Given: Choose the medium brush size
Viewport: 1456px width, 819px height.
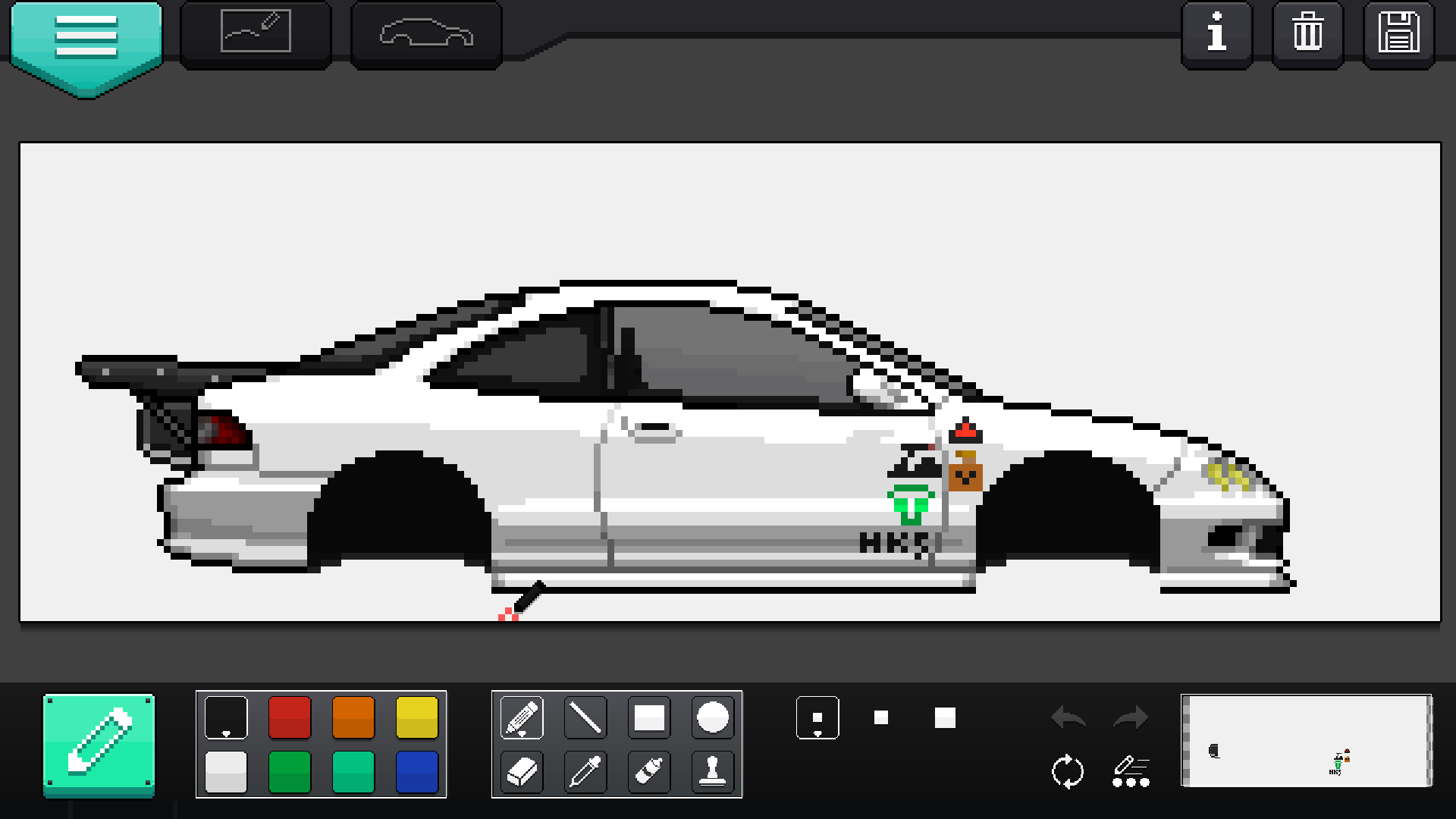Looking at the screenshot, I should [x=881, y=717].
